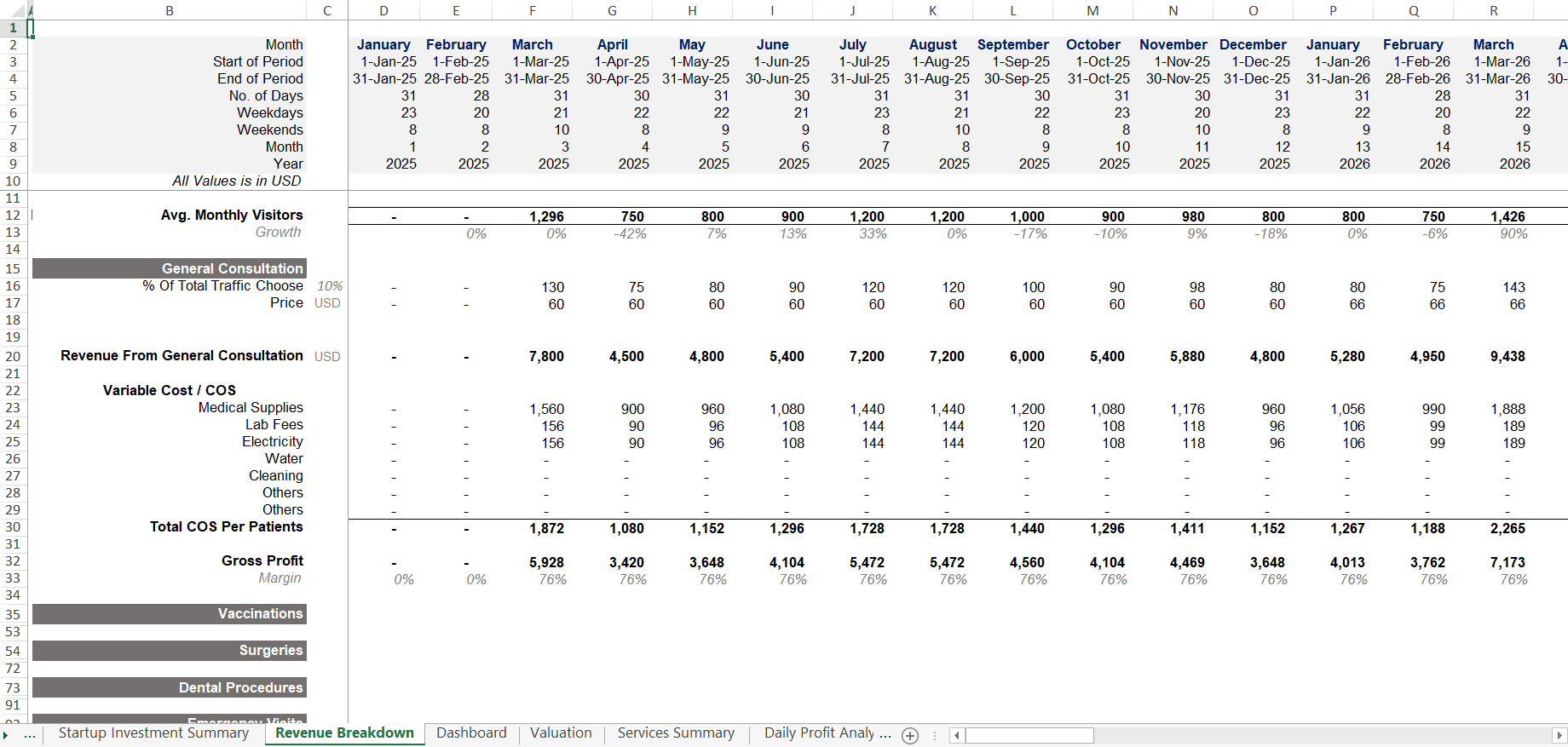
Task: Click the No. of Days label
Action: [266, 95]
